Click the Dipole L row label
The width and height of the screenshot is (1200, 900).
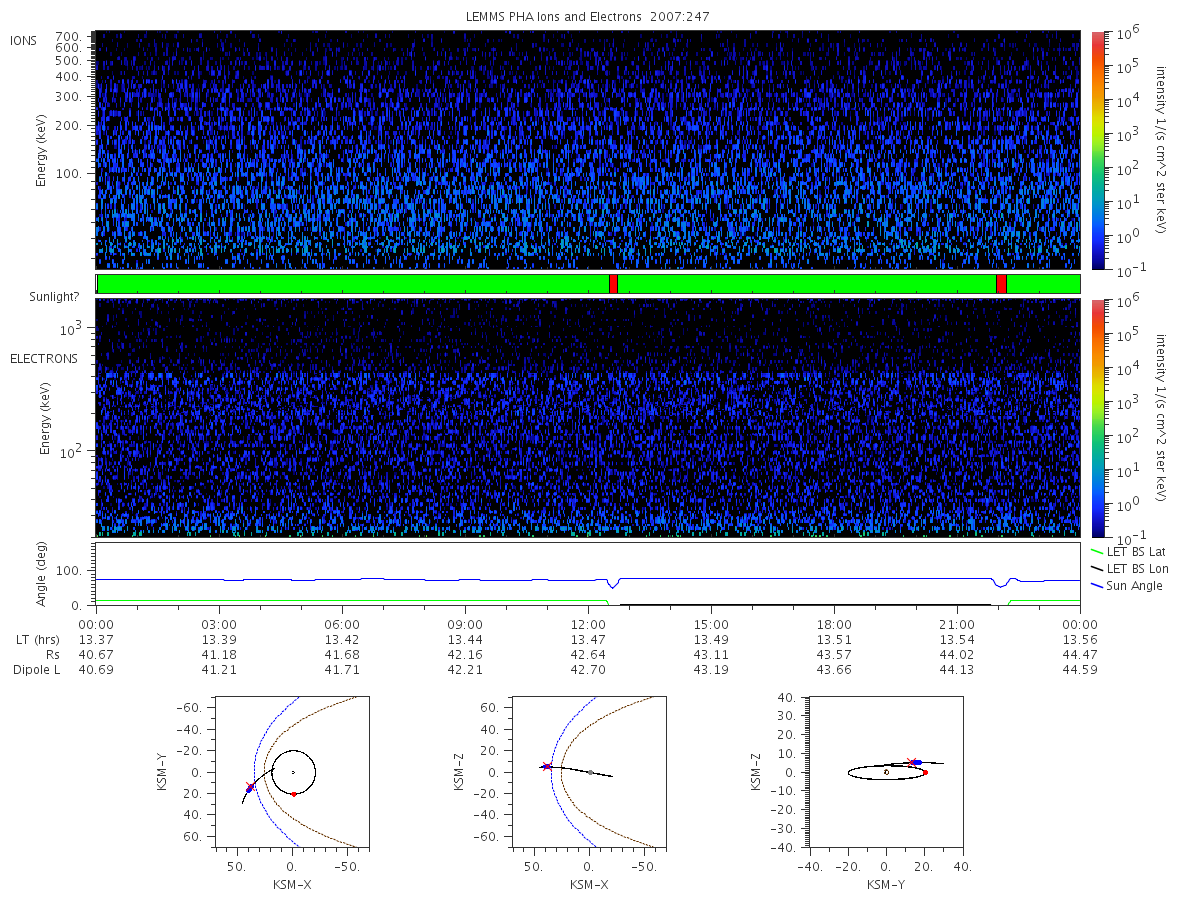point(36,670)
